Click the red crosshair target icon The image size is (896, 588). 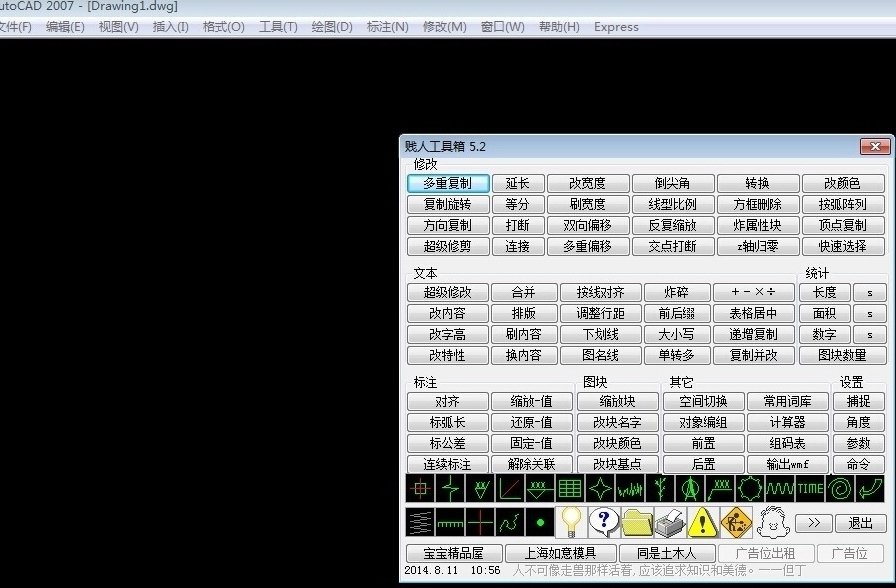point(420,488)
